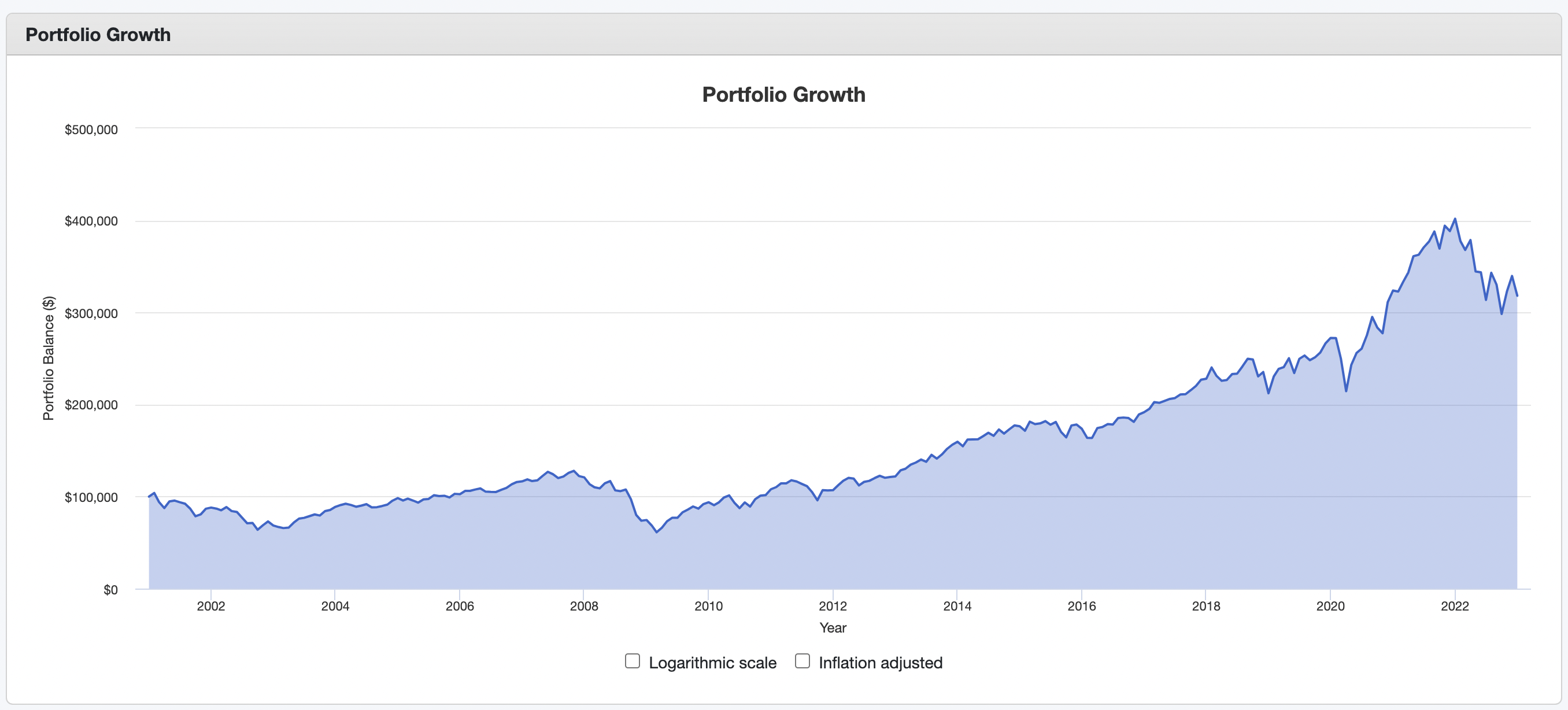Image resolution: width=1568 pixels, height=710 pixels.
Task: Click the Portfolio Growth panel header
Action: (783, 35)
